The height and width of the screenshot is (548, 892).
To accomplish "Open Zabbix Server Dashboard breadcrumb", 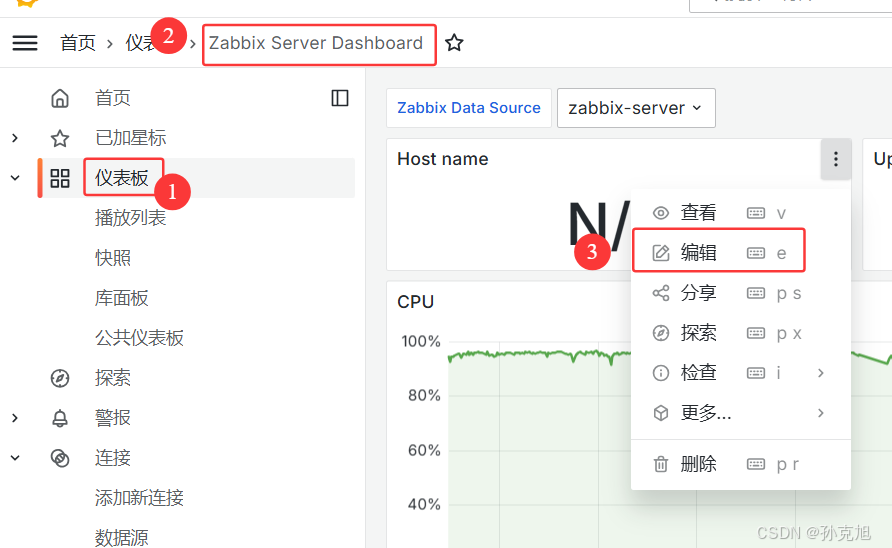I will coord(316,43).
